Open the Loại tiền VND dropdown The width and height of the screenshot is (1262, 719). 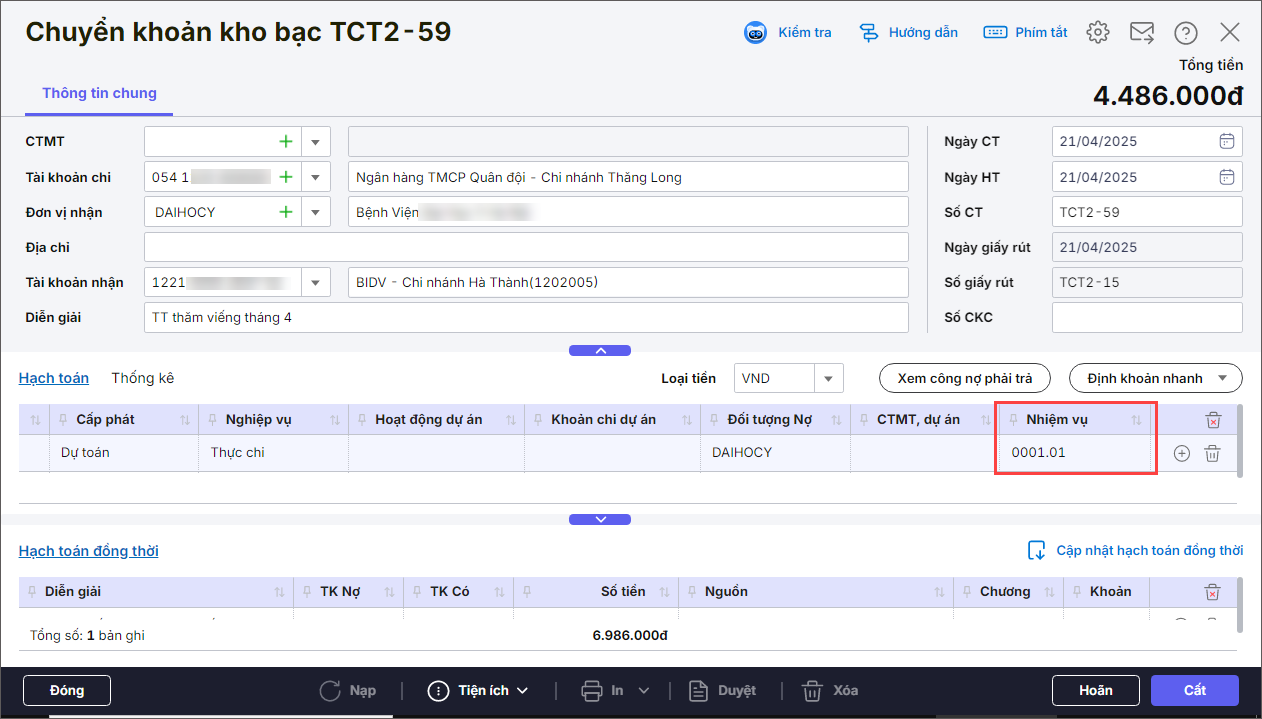coord(828,378)
